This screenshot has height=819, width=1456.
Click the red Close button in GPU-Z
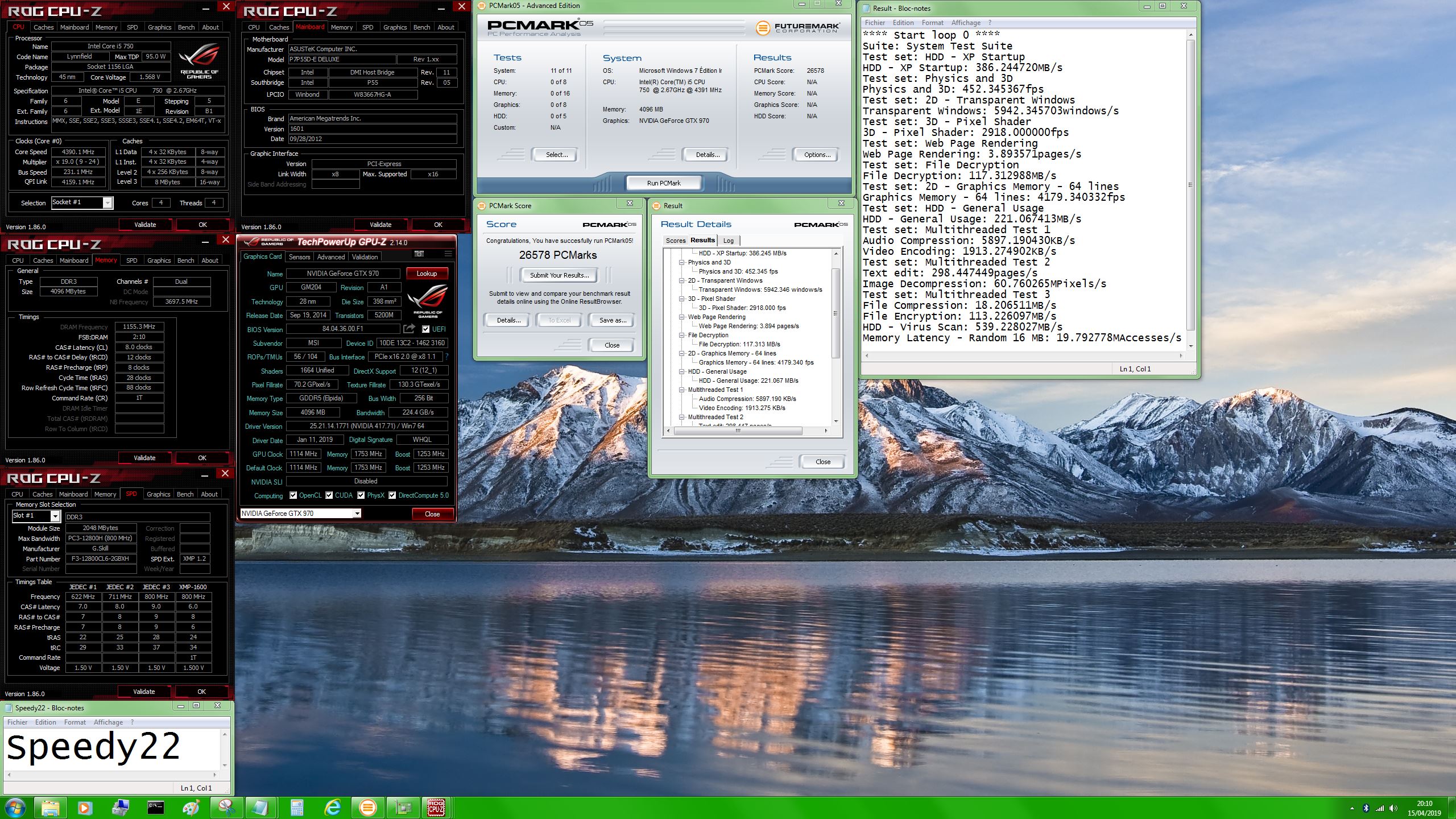432,514
